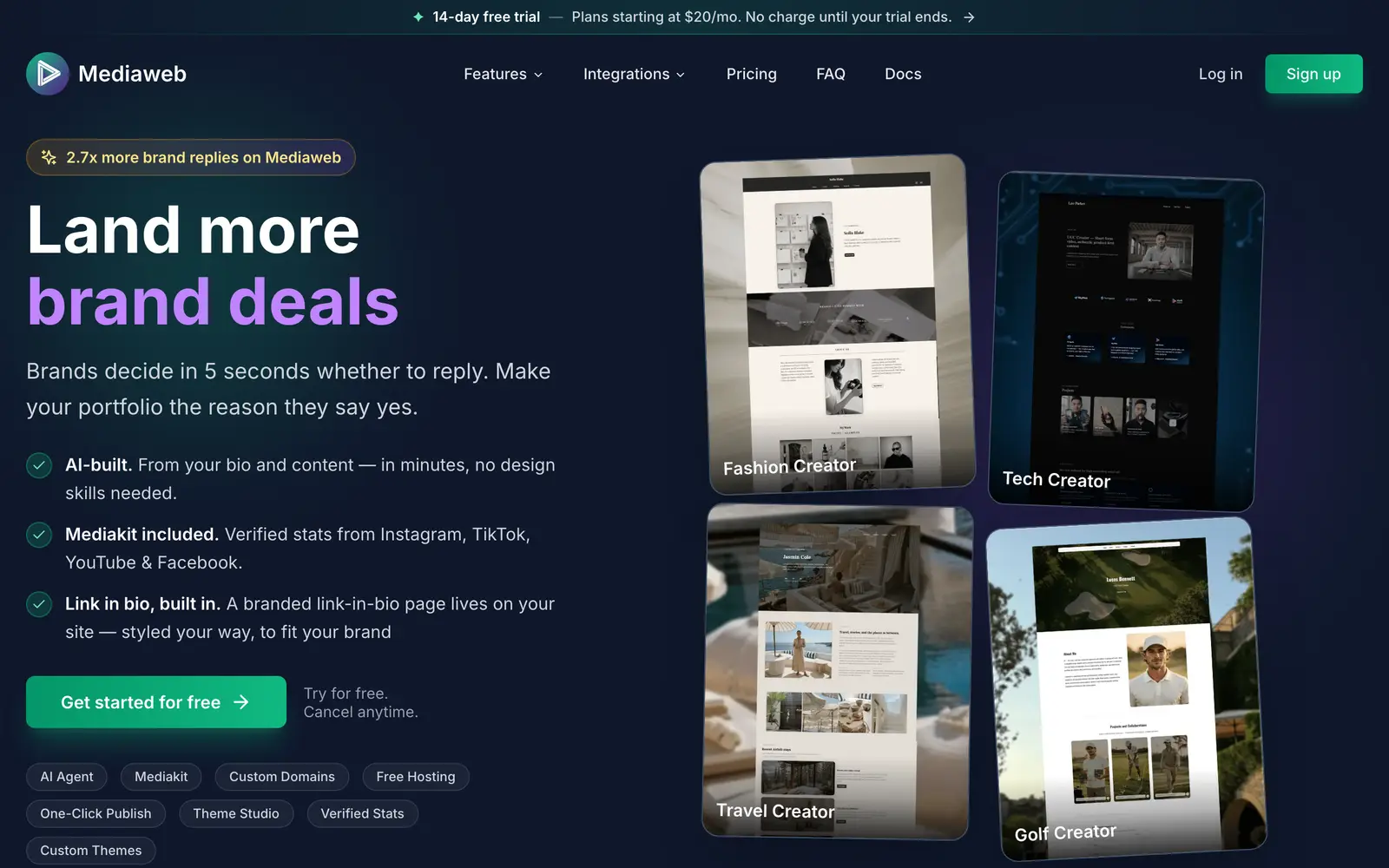The image size is (1389, 868).
Task: Select the Custom Domains tag
Action: click(282, 777)
